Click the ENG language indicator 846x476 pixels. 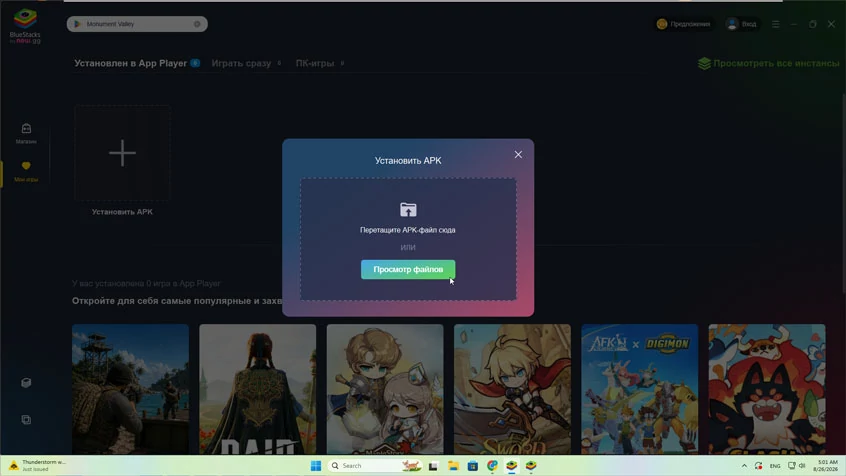click(x=775, y=466)
